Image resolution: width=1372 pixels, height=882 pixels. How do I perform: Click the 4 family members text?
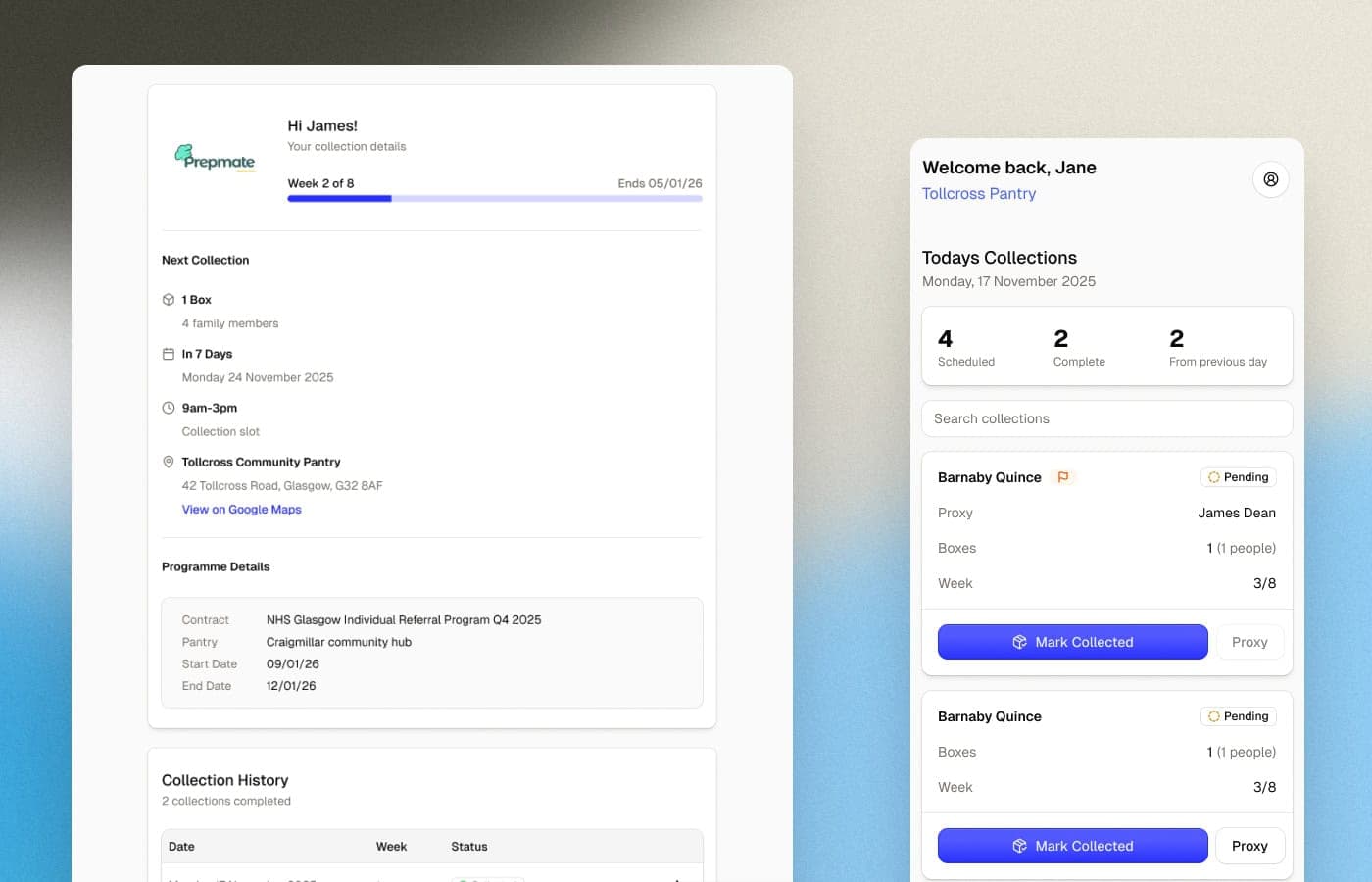coord(230,323)
